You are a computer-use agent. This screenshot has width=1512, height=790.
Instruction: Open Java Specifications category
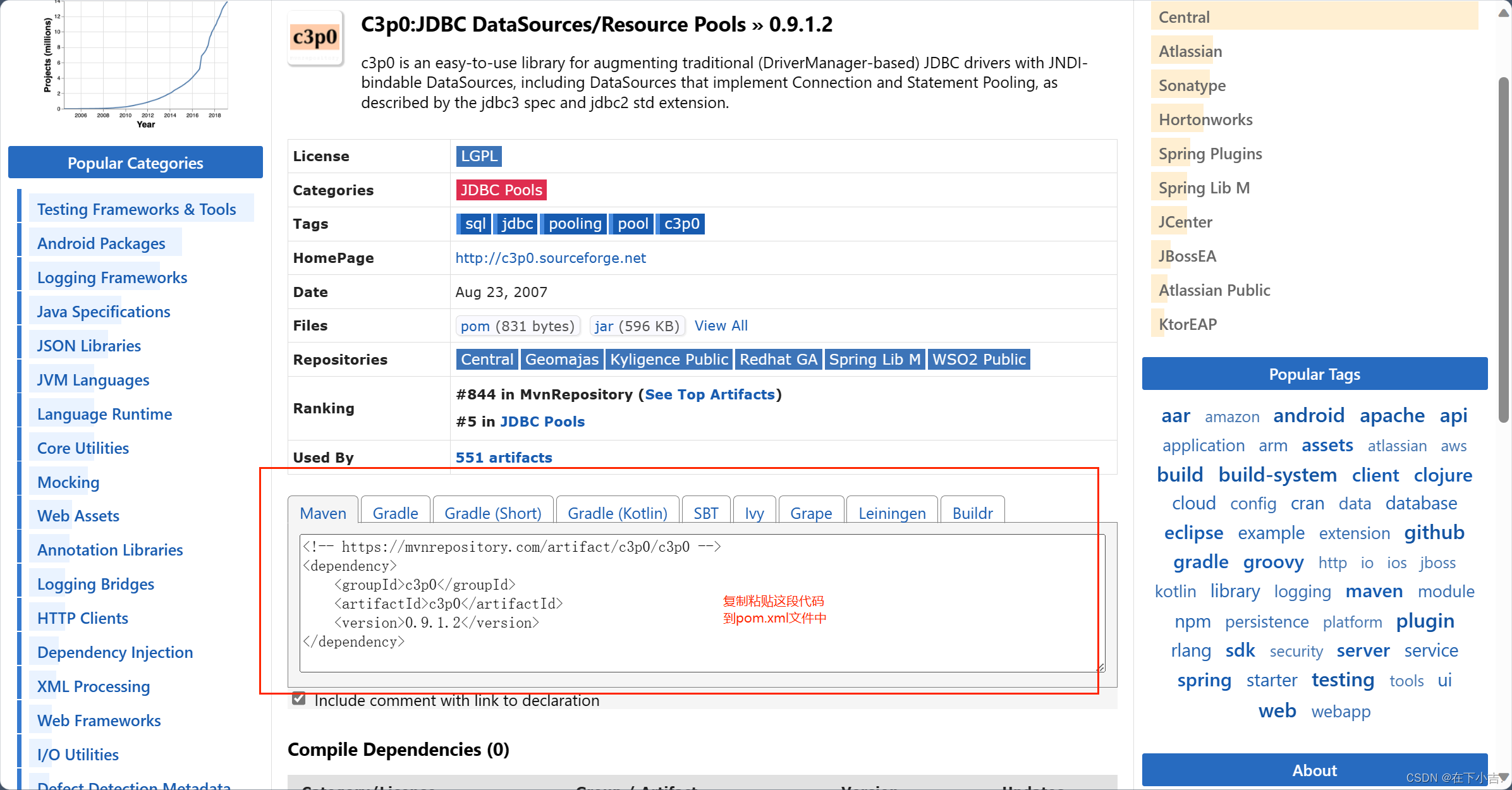click(104, 312)
